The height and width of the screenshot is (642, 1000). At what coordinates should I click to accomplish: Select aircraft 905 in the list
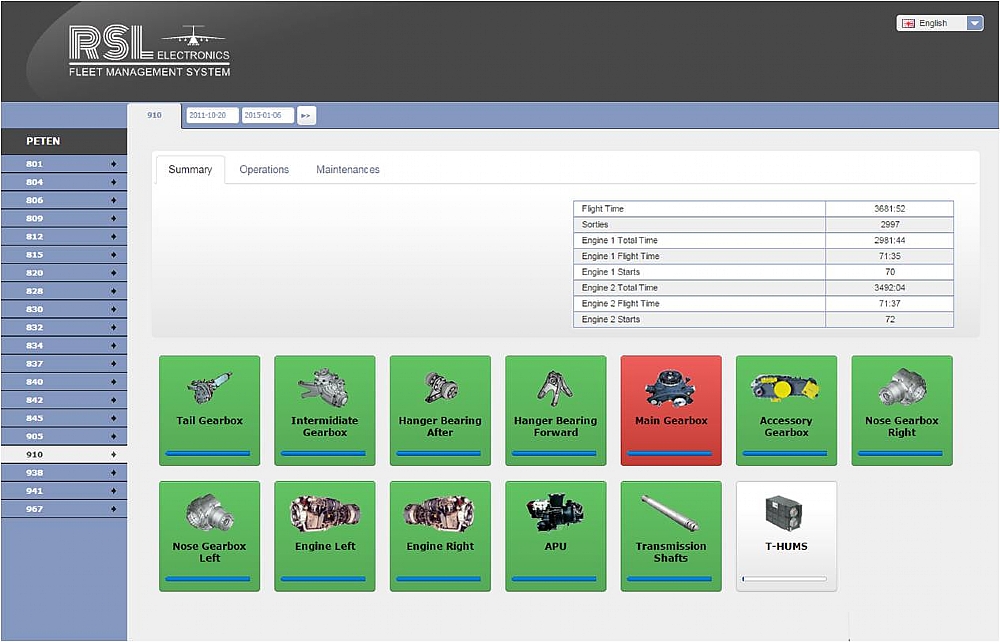[64, 437]
